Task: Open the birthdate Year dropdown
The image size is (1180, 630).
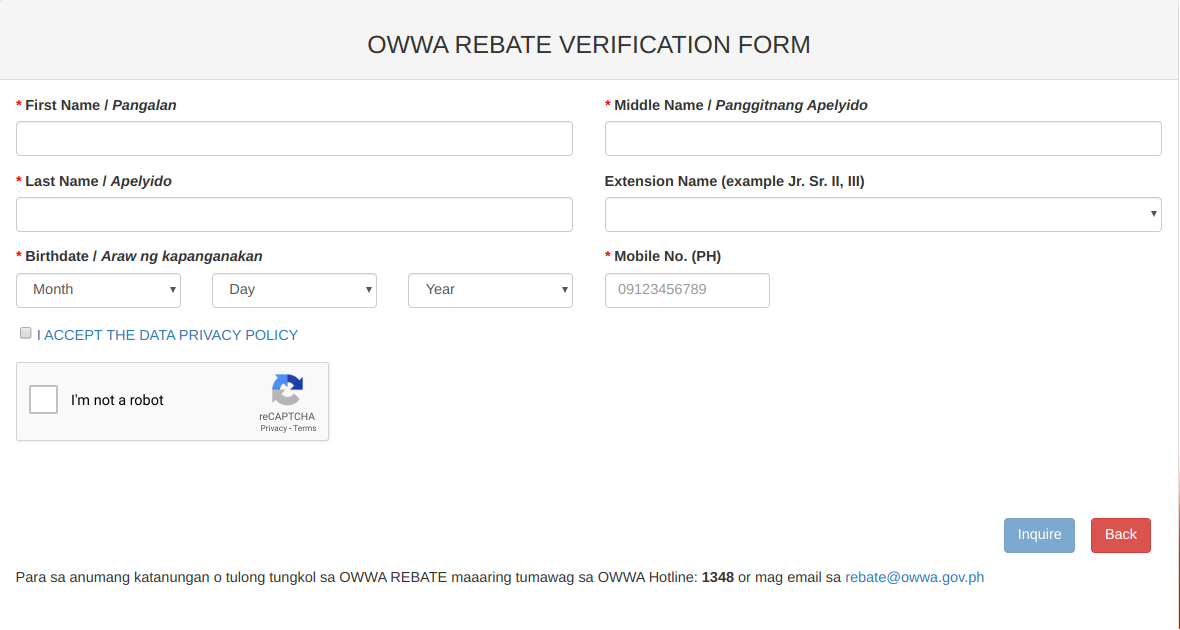Action: (x=490, y=290)
